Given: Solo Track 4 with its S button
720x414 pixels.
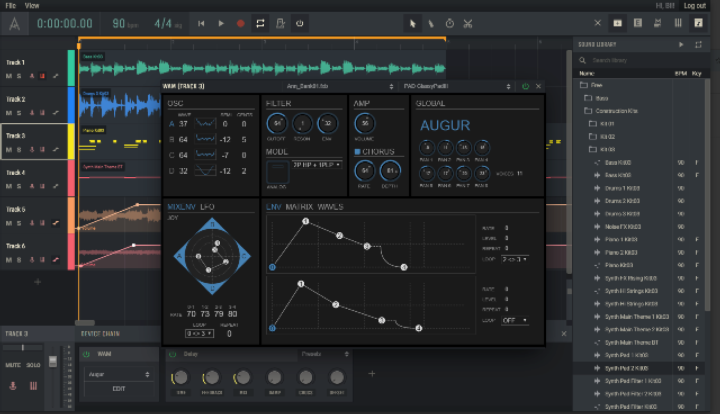Looking at the screenshot, I should pos(19,186).
